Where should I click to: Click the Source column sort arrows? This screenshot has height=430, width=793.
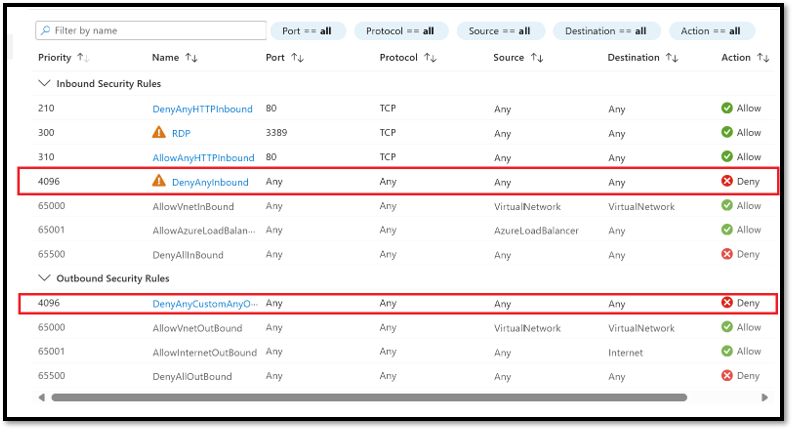(x=537, y=58)
